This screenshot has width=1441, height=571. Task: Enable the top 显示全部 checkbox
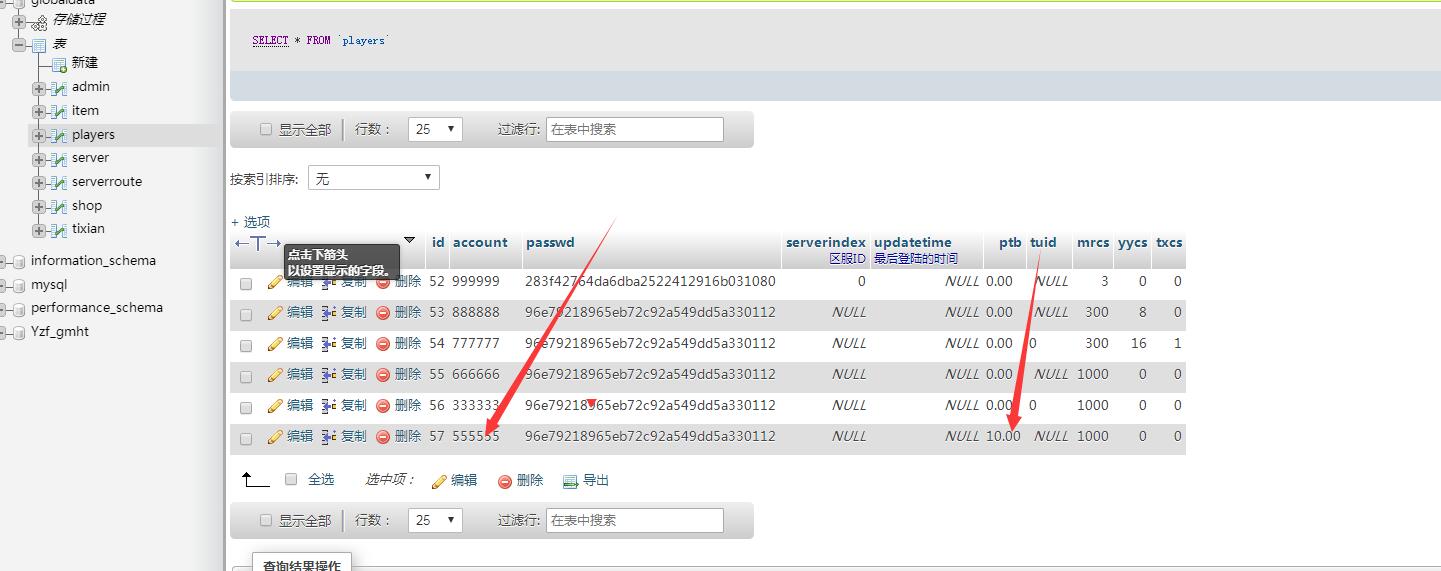266,129
